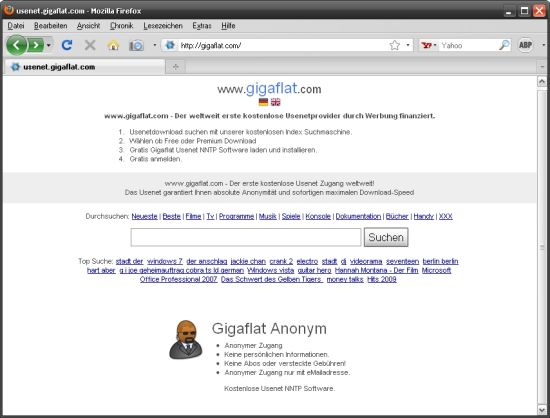Click the Firefox logo in the title bar
Image resolution: width=550 pixels, height=418 pixels.
[8, 10]
